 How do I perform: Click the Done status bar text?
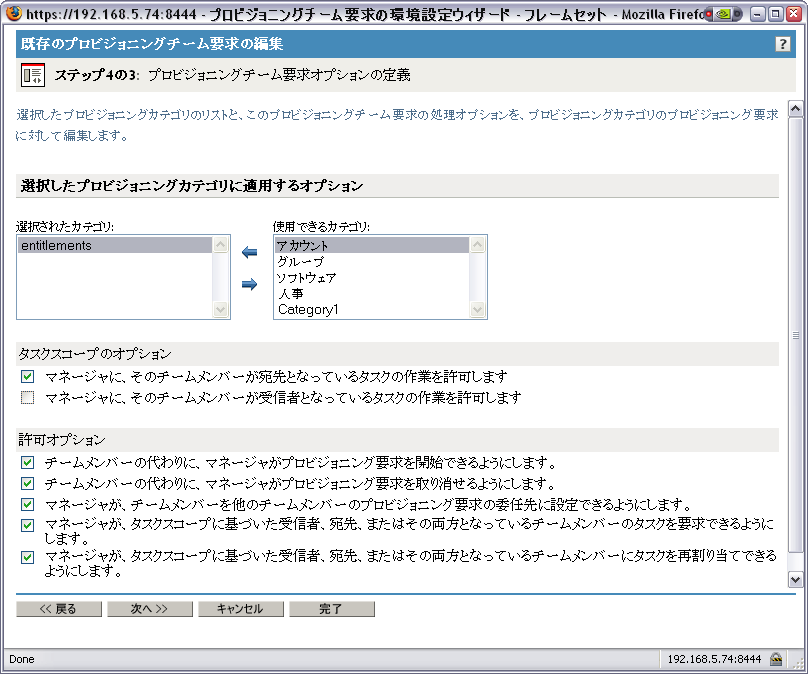(x=22, y=659)
